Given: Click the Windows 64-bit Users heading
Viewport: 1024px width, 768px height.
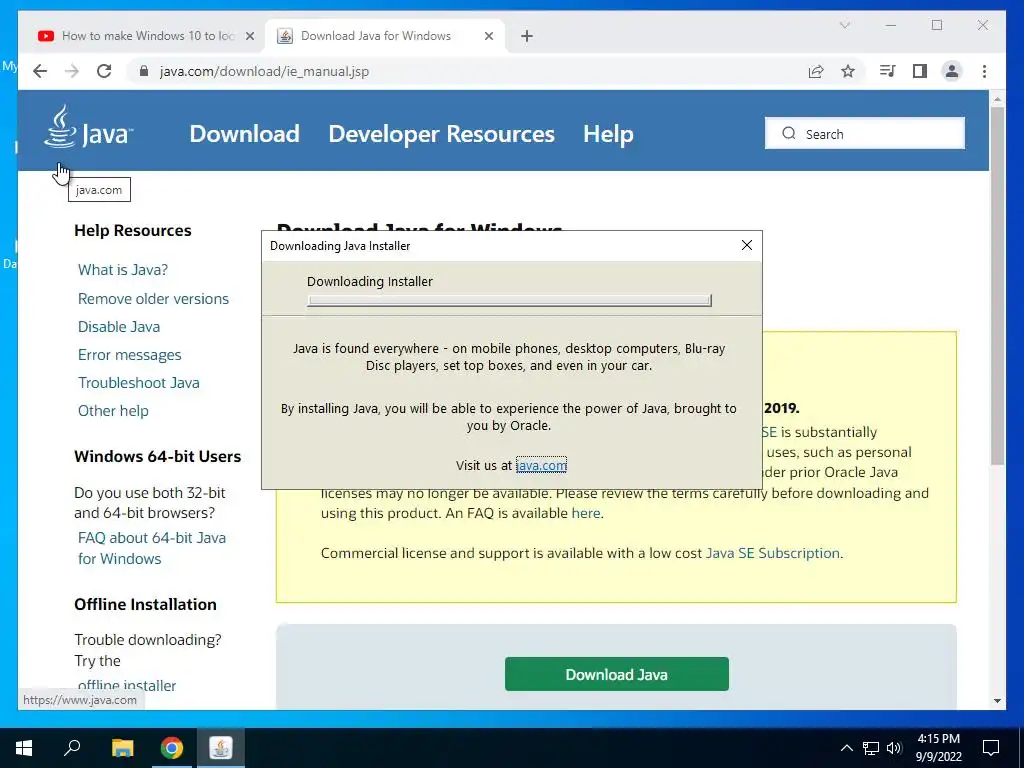Looking at the screenshot, I should tap(157, 456).
